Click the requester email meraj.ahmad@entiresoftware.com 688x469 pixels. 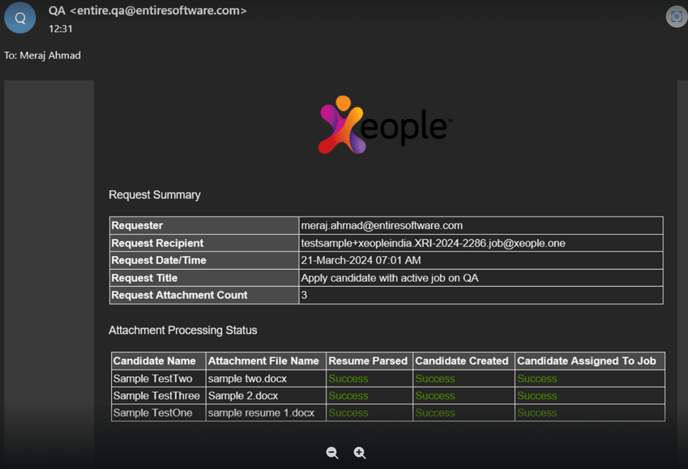pyautogui.click(x=382, y=226)
